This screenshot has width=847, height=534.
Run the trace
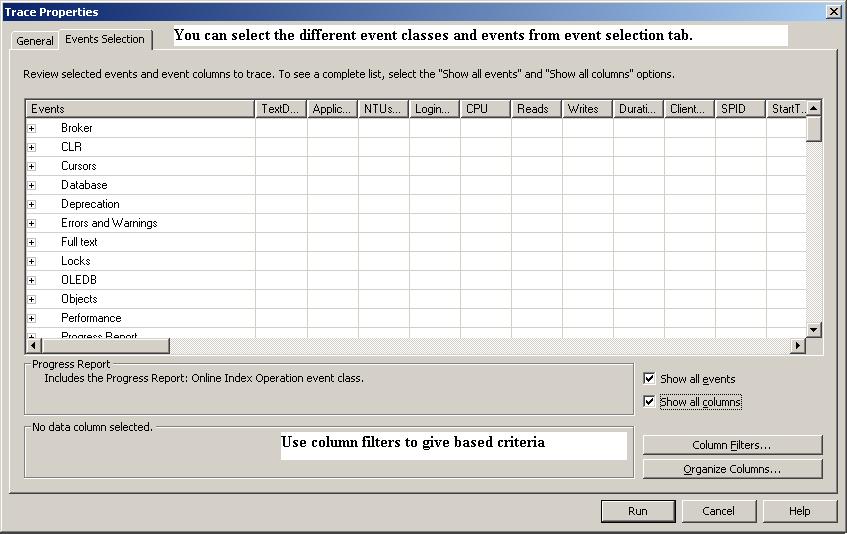[637, 511]
